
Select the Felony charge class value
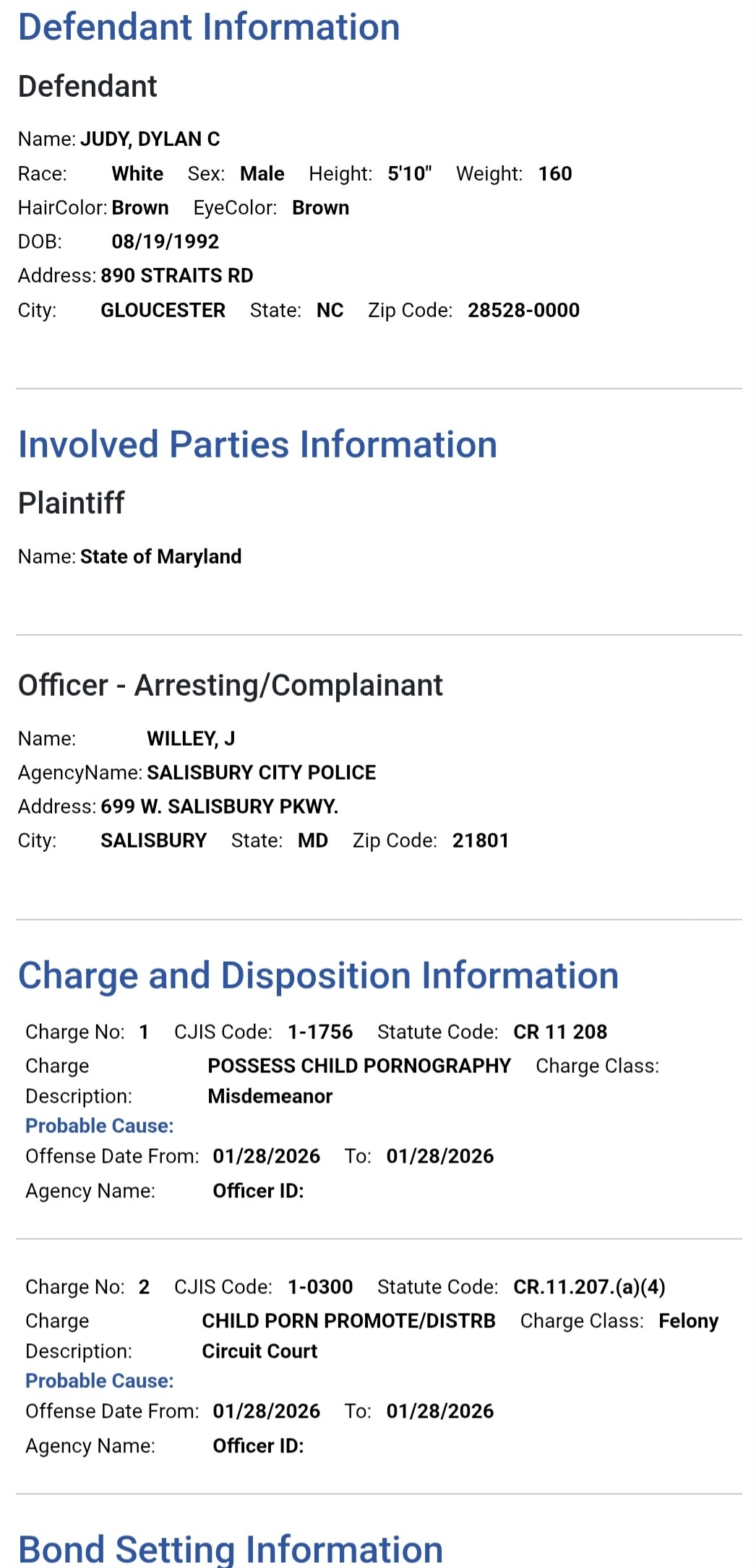point(688,1321)
